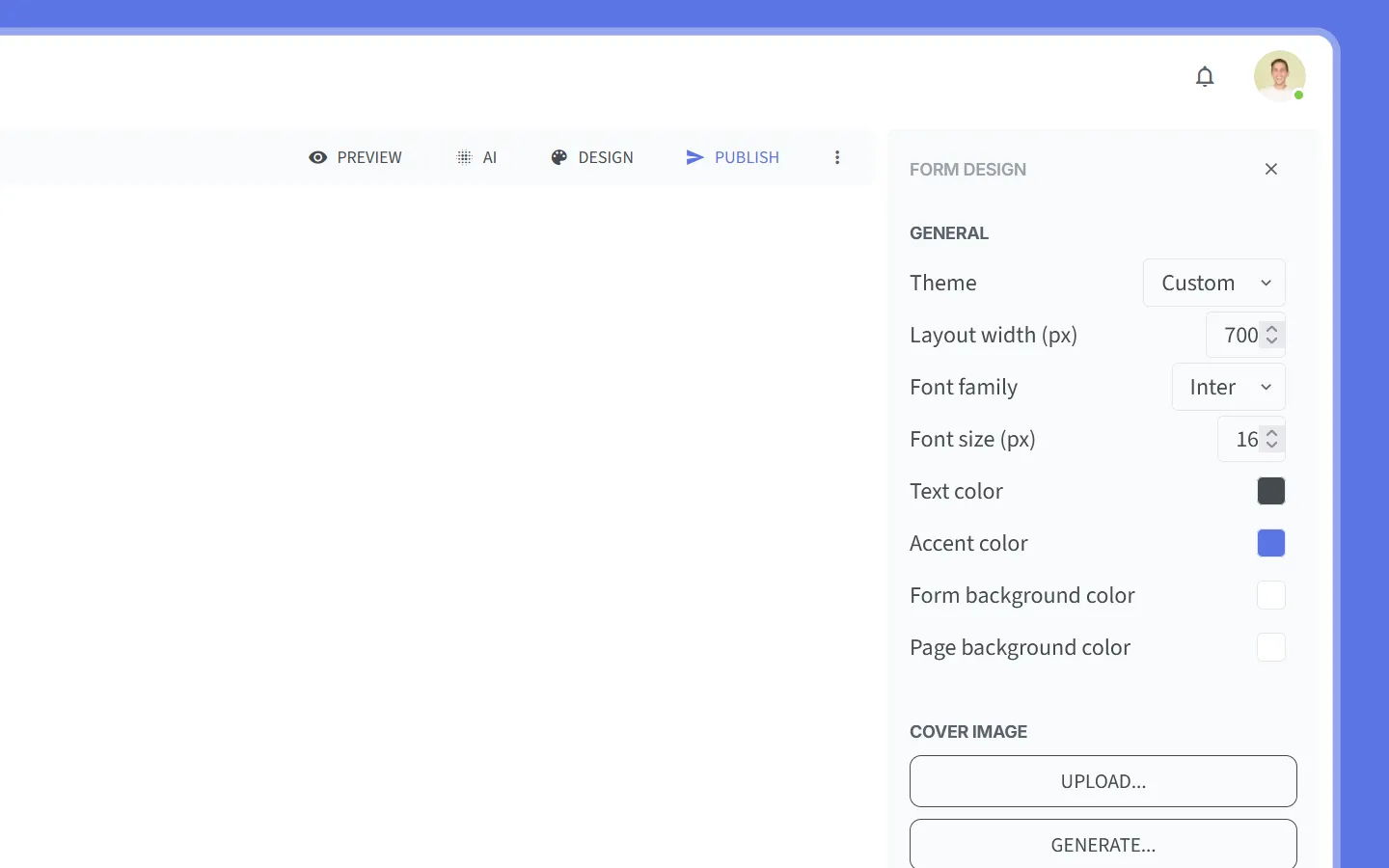Open the user profile avatar
Image resolution: width=1389 pixels, height=868 pixels.
(1279, 76)
